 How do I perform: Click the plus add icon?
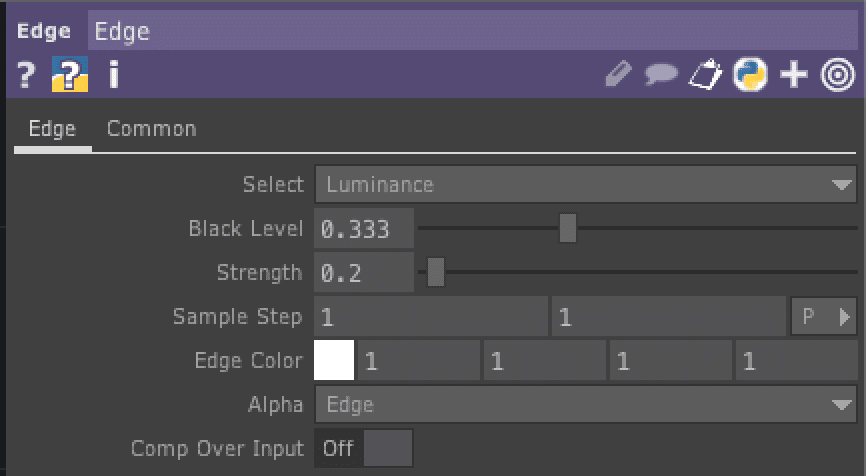pos(793,75)
